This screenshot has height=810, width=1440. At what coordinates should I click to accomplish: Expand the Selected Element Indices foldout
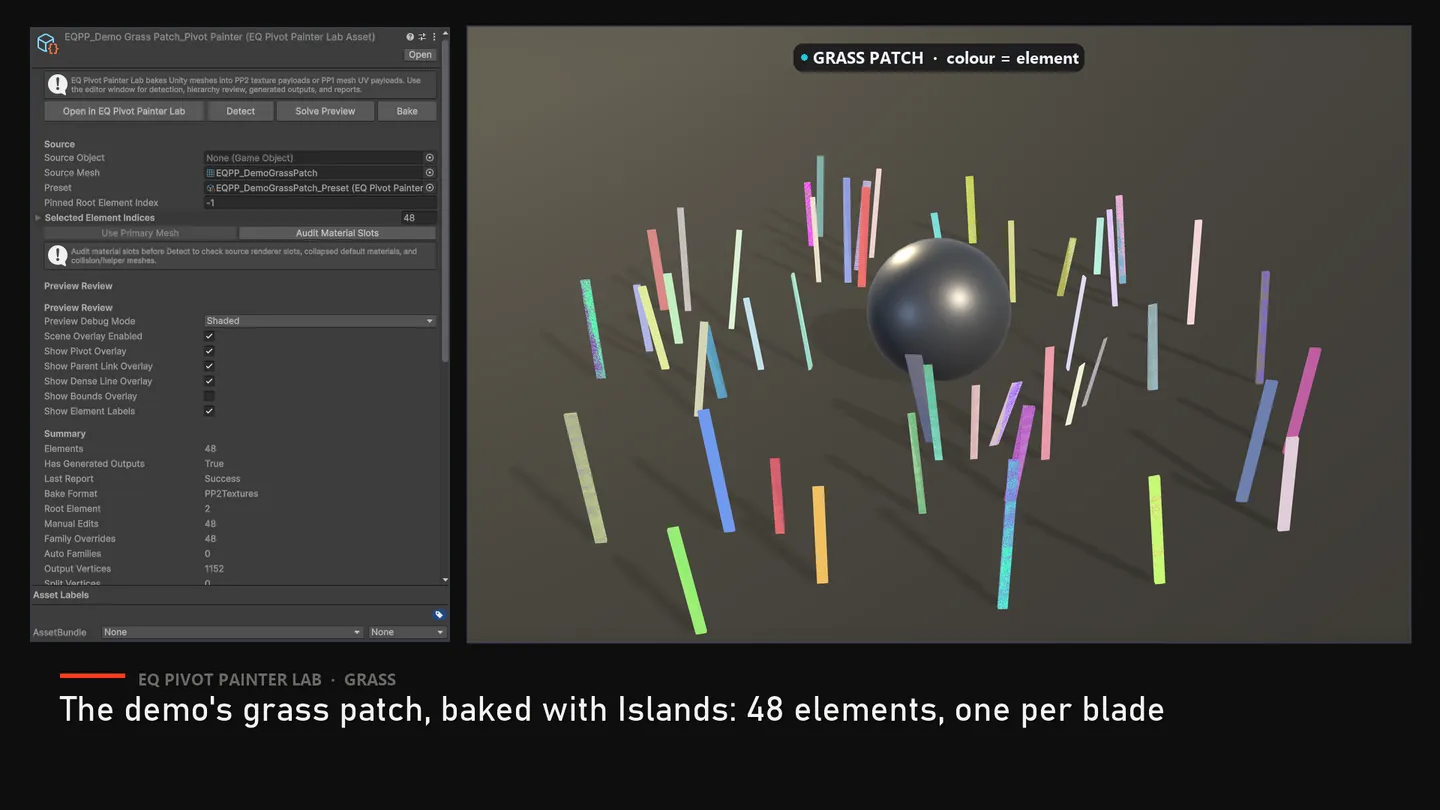[39, 218]
